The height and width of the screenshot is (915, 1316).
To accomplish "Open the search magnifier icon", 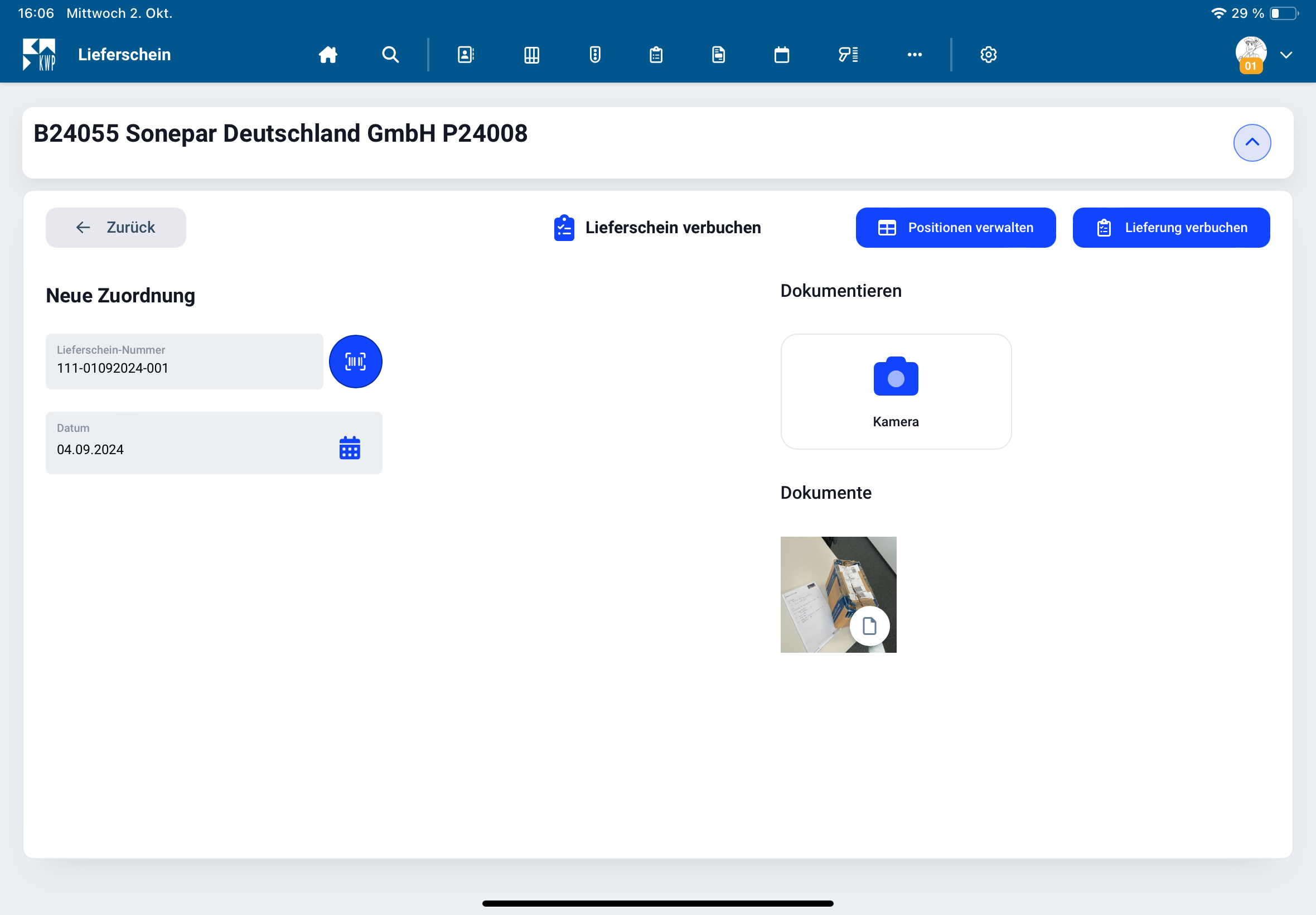I will pos(390,55).
